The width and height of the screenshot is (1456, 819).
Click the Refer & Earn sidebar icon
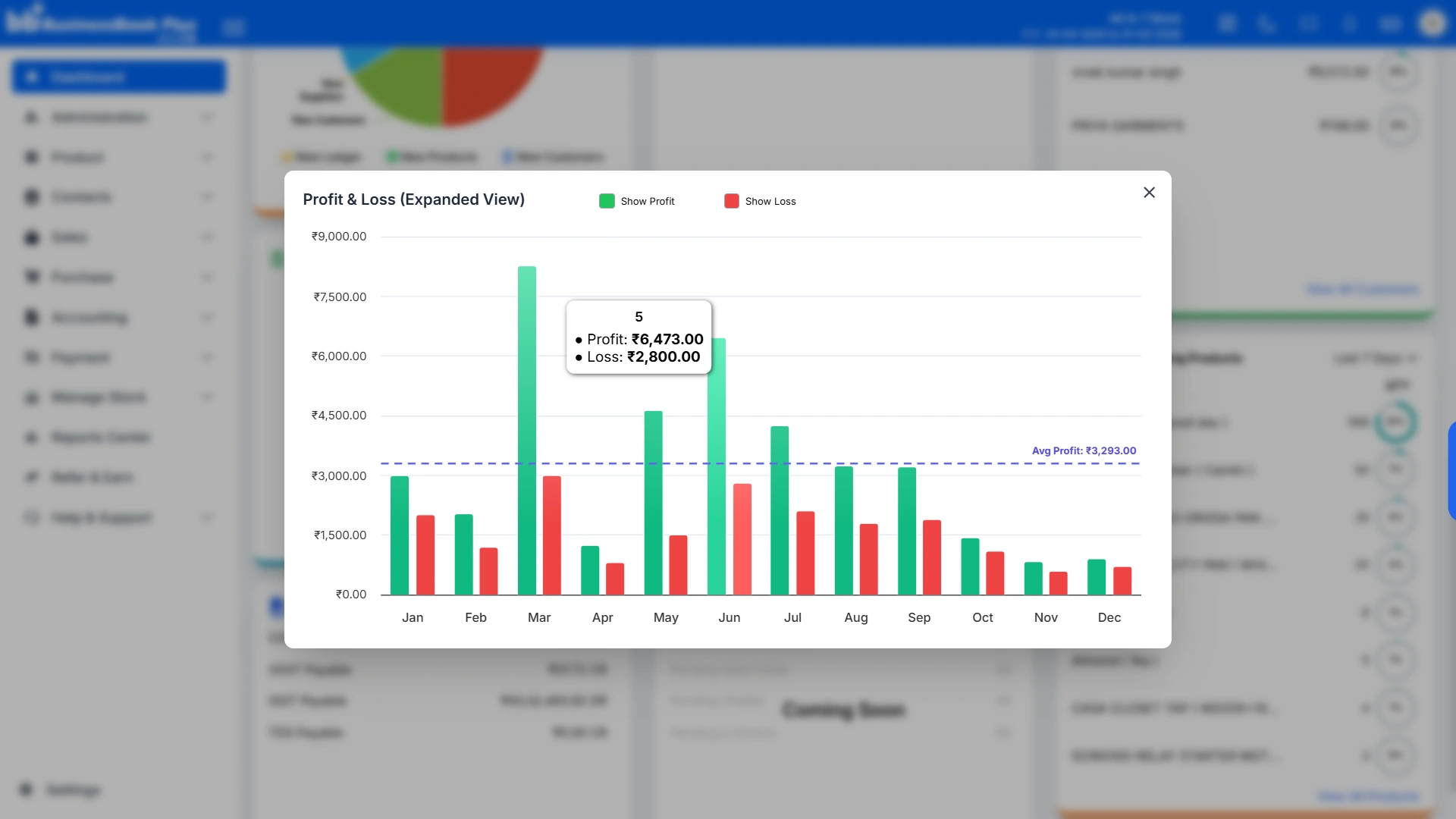pyautogui.click(x=31, y=477)
